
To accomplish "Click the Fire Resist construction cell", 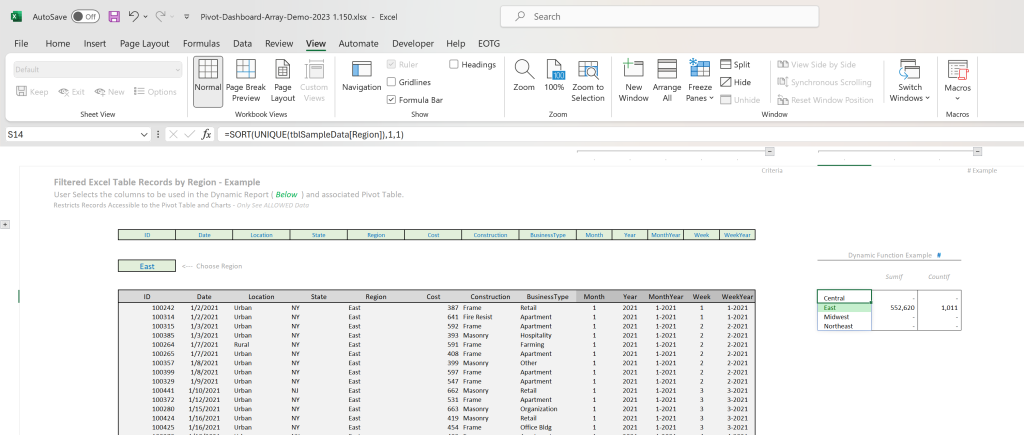I will 490,317.
